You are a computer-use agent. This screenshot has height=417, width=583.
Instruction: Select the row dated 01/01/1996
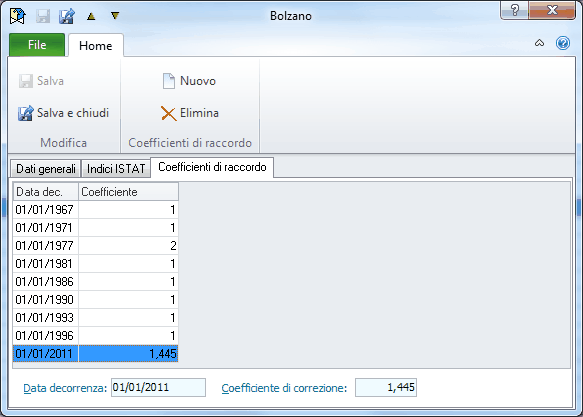[x=96, y=336]
